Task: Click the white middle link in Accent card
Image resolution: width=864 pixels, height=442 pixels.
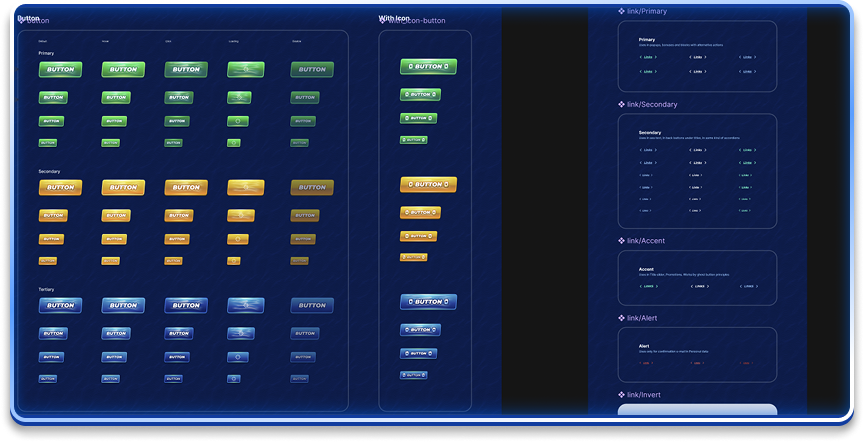Action: point(699,286)
